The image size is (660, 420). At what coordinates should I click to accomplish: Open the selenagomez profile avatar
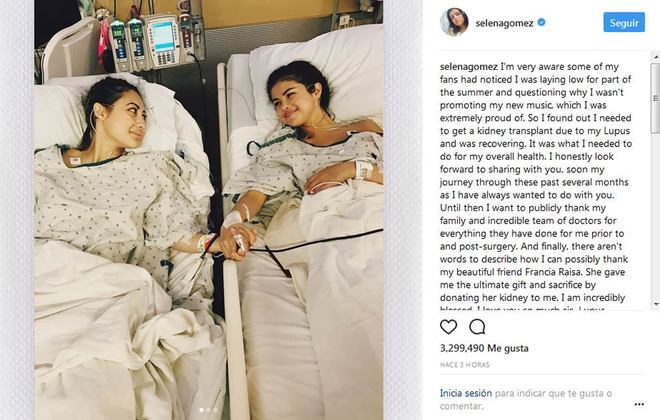point(454,22)
